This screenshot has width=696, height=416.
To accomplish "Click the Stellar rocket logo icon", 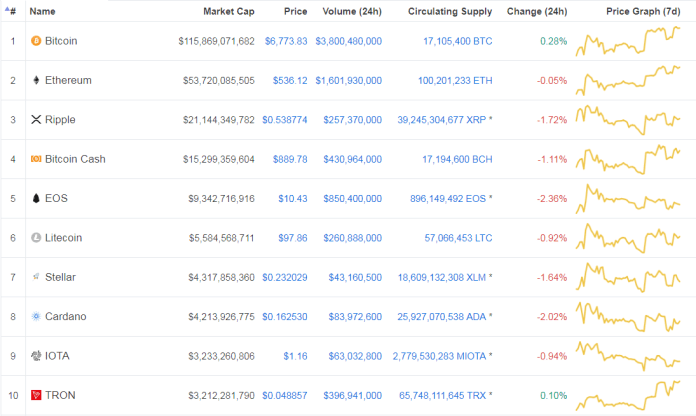I will coord(36,277).
